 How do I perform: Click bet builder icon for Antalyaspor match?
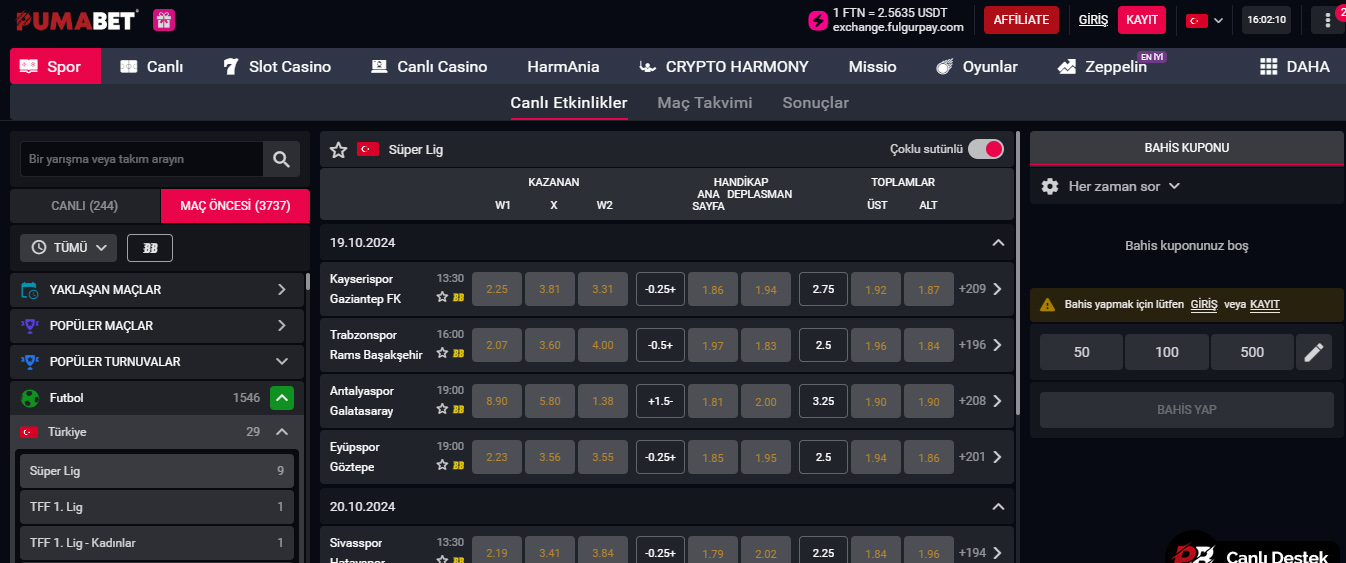pos(458,409)
